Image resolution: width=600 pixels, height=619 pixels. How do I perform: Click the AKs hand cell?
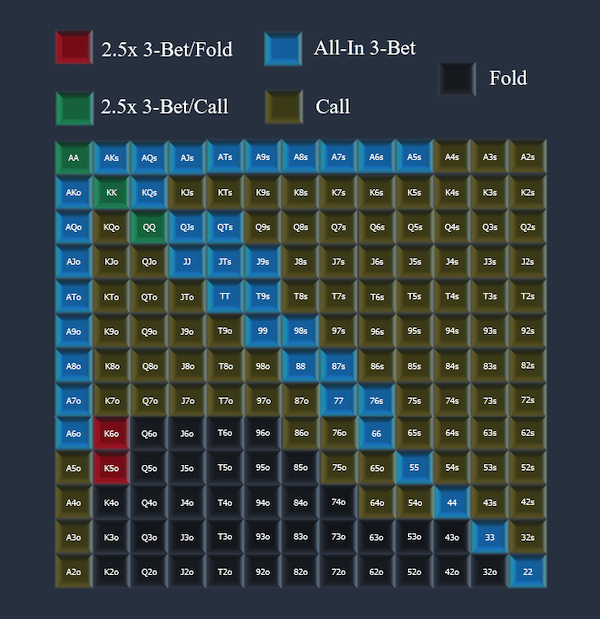112,158
